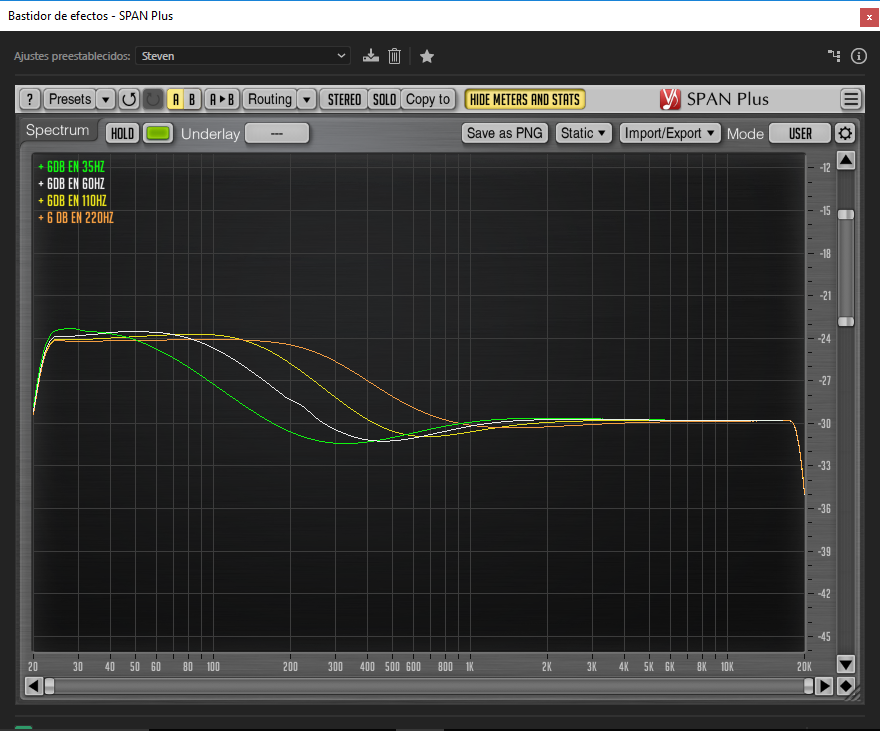Open the Routing menu

[x=270, y=99]
